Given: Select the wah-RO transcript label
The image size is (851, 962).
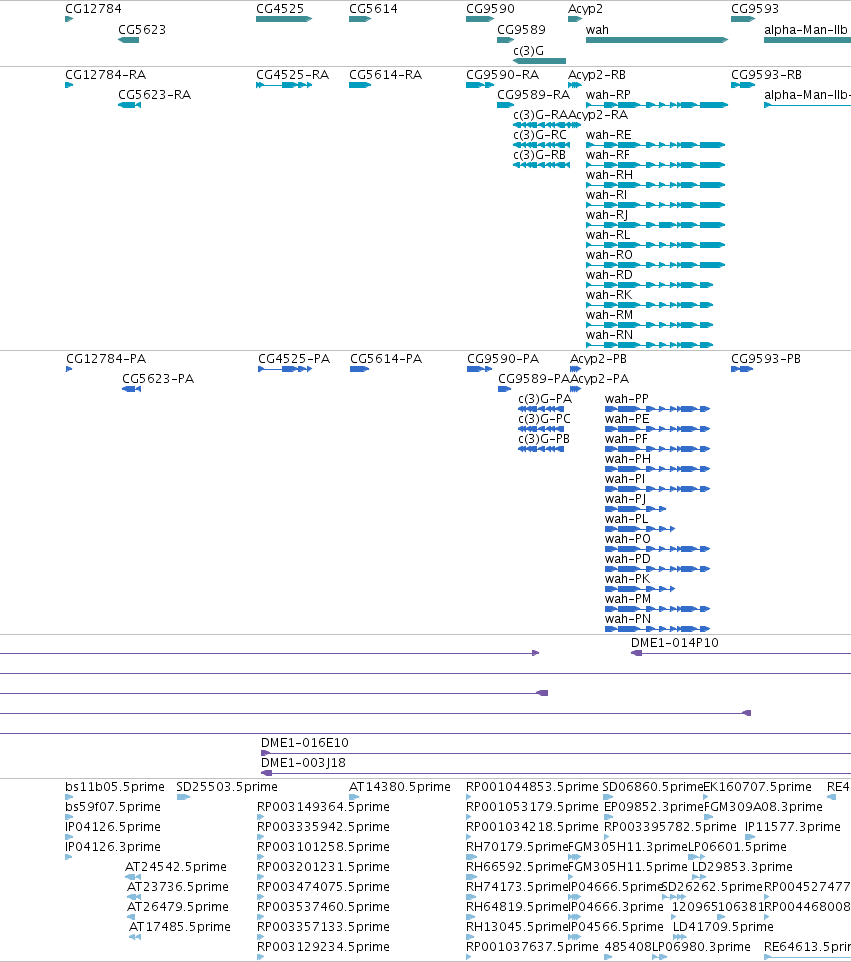Looking at the screenshot, I should pyautogui.click(x=609, y=255).
